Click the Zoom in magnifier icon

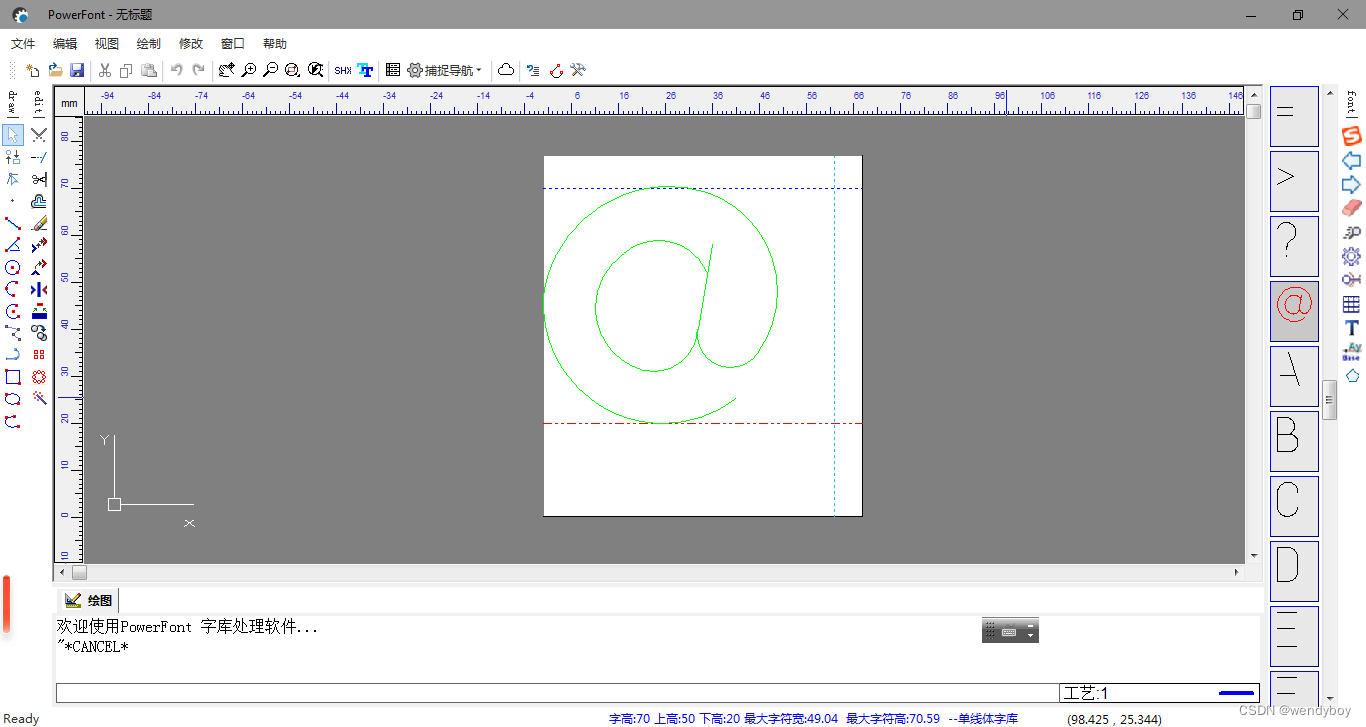pyautogui.click(x=249, y=70)
